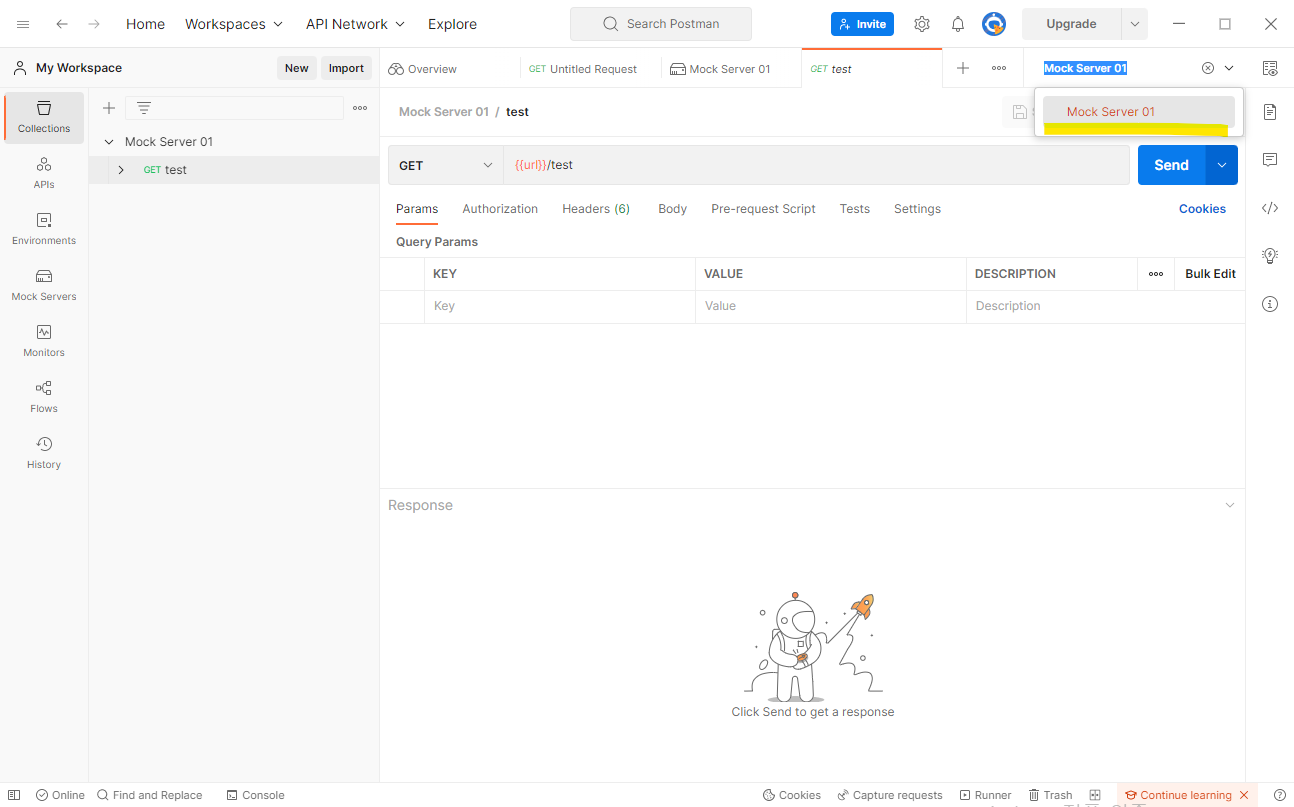1294x807 pixels.
Task: Click the Upgrade button
Action: coord(1071,24)
